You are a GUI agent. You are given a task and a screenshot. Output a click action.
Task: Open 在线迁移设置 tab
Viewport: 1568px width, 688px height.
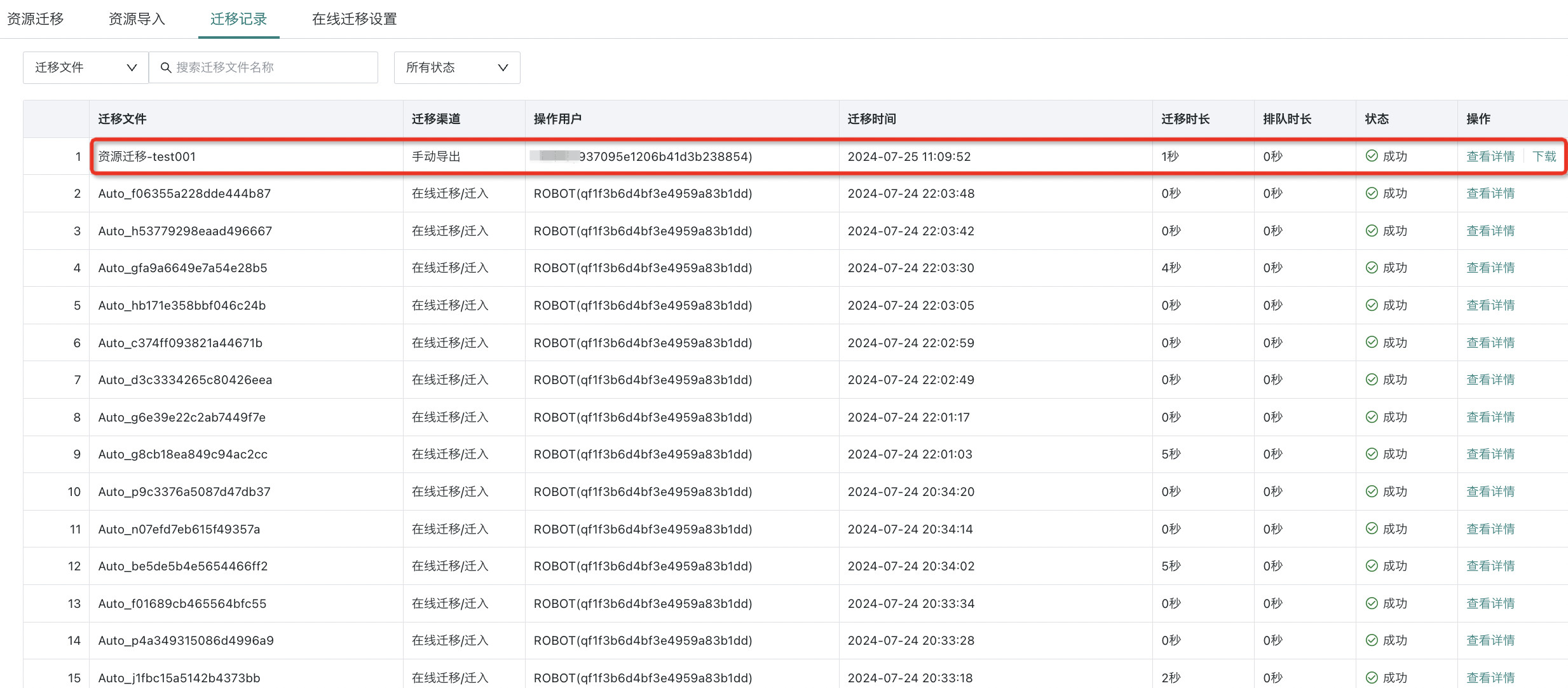[354, 19]
